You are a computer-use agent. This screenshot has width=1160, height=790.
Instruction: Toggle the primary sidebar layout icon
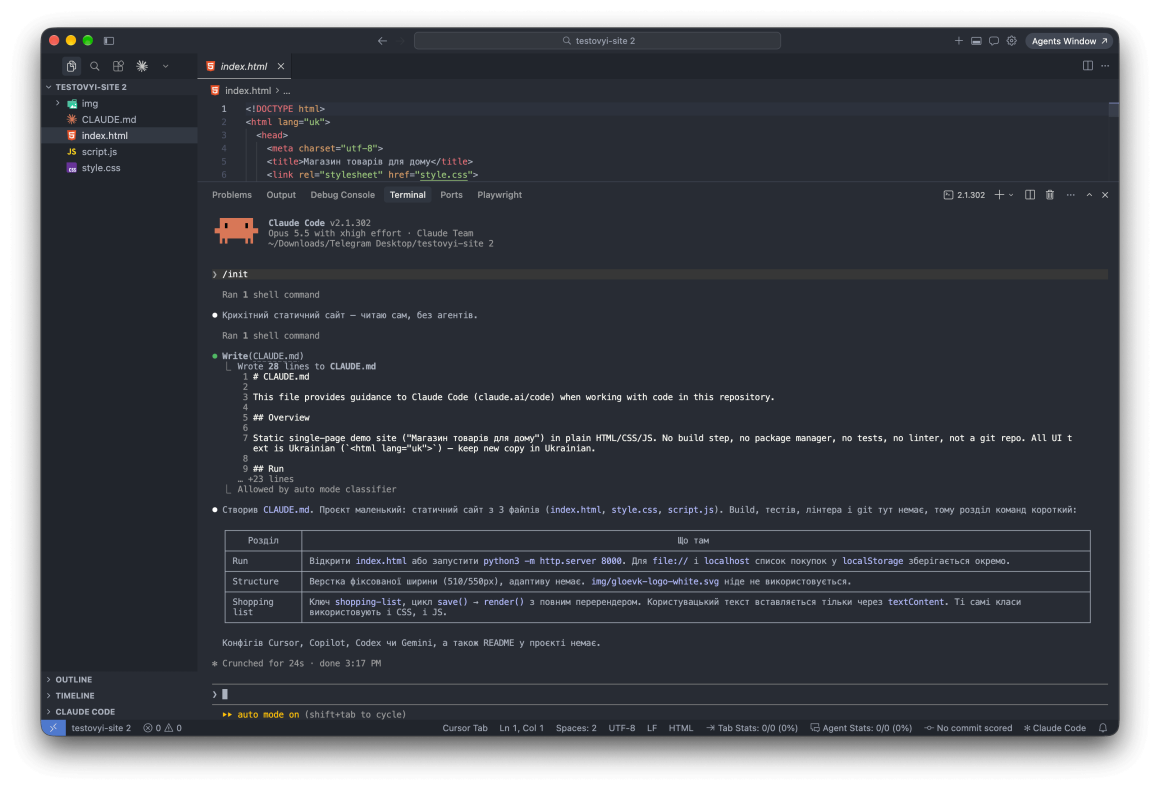point(109,41)
